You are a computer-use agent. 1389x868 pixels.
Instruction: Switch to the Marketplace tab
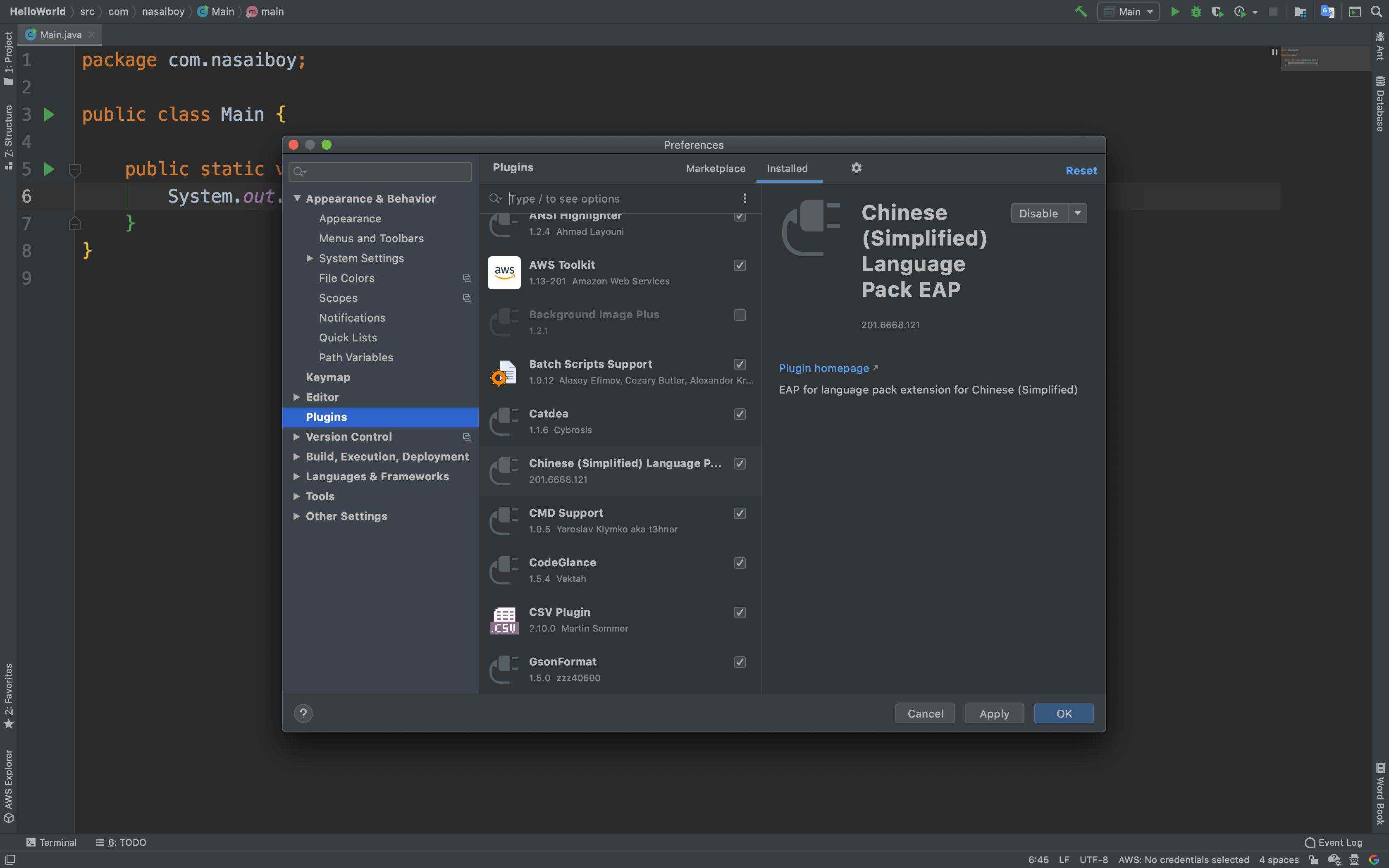pos(715,168)
